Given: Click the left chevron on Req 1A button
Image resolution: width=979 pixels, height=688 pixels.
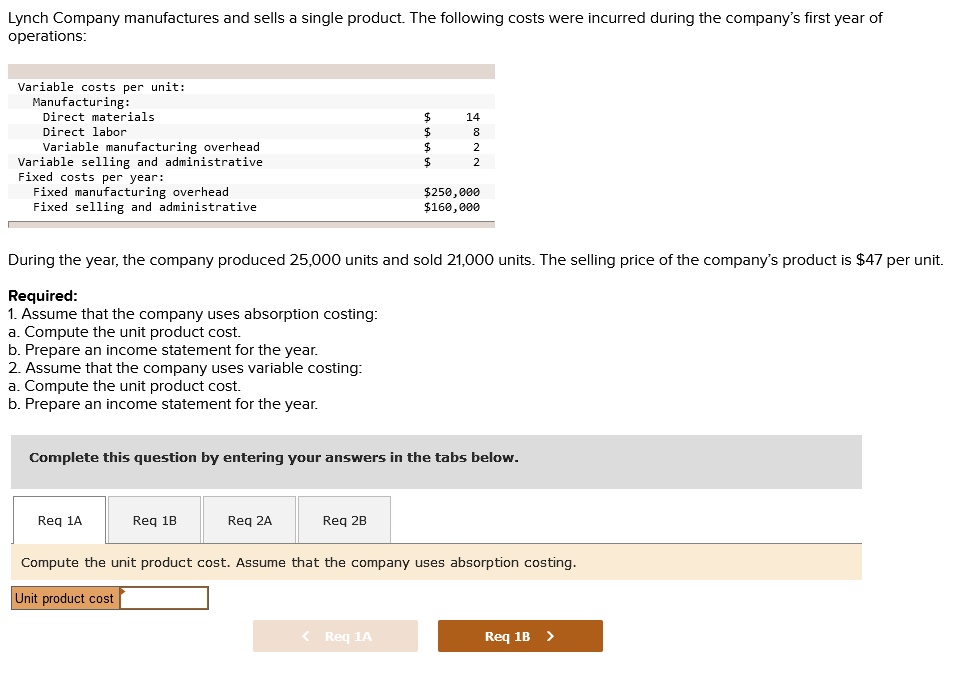Looking at the screenshot, I should click(306, 635).
